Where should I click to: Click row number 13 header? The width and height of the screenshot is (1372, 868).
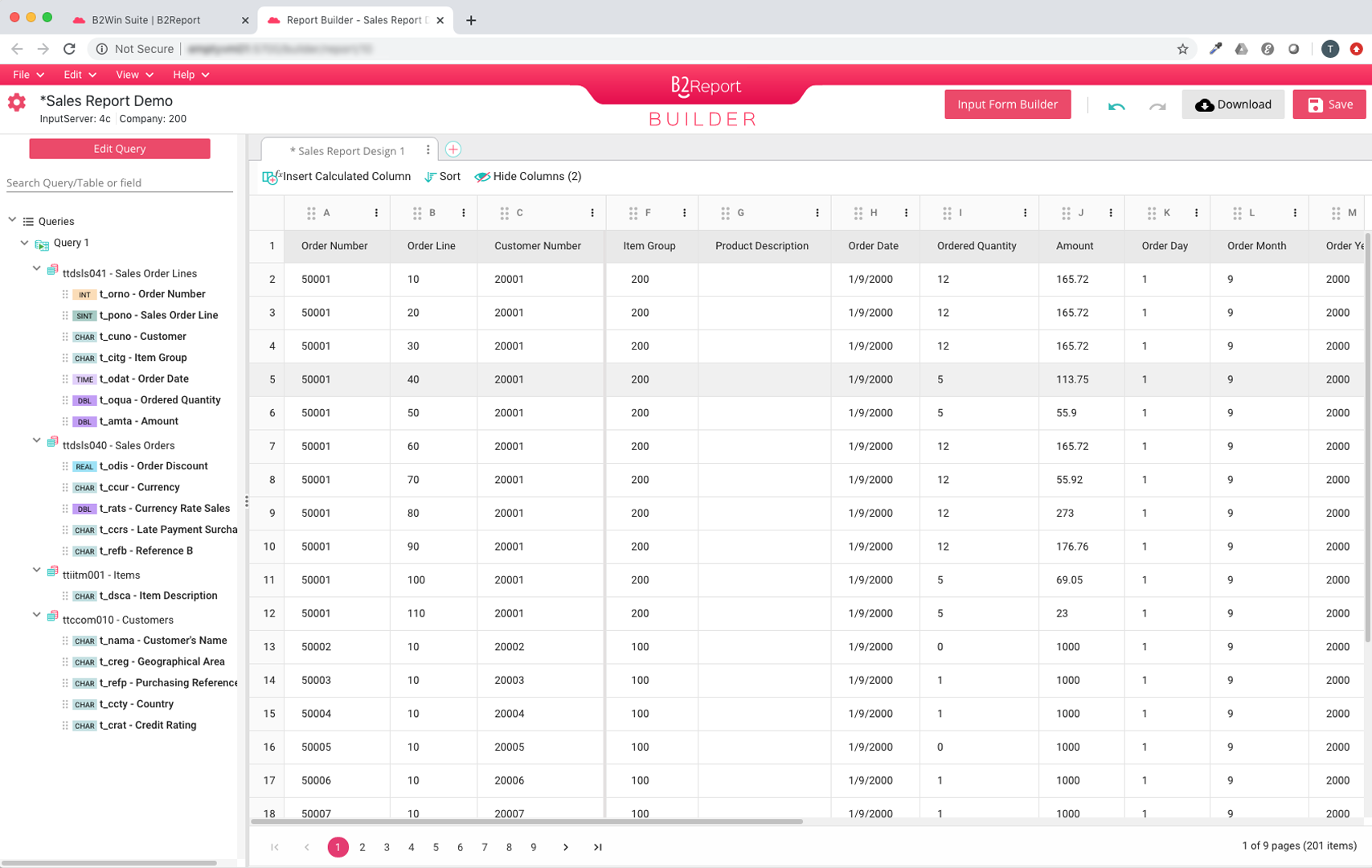tap(268, 646)
